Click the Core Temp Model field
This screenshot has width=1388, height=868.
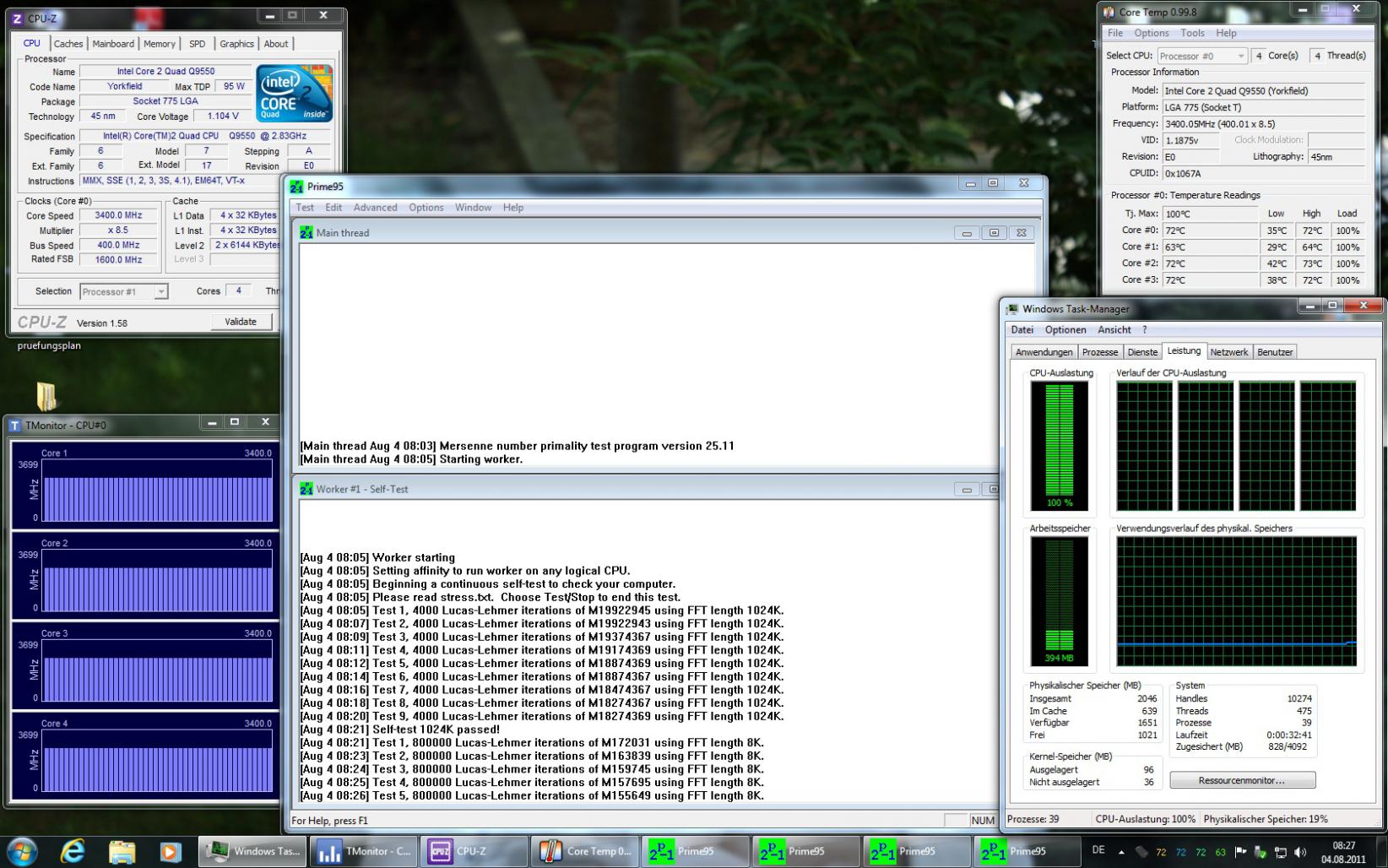[x=1263, y=90]
